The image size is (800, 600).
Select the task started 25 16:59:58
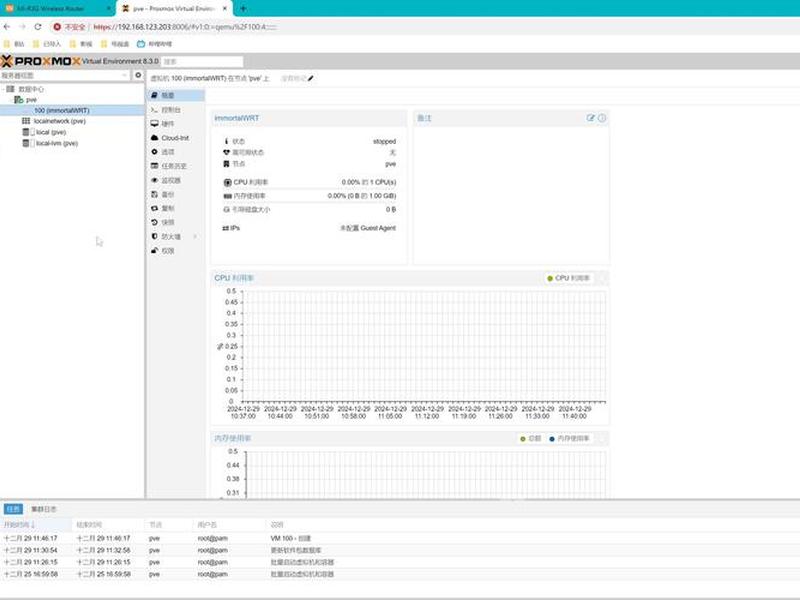[400, 574]
